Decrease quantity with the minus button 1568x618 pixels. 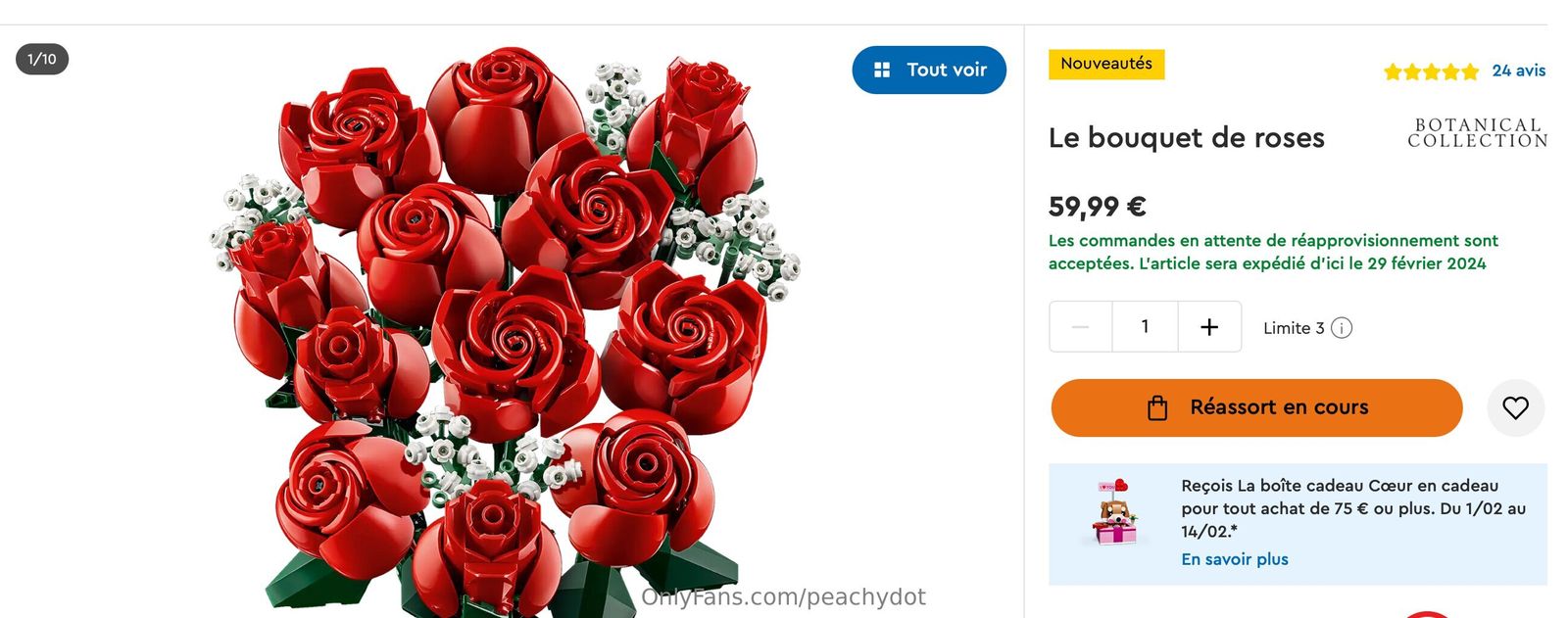click(x=1080, y=327)
